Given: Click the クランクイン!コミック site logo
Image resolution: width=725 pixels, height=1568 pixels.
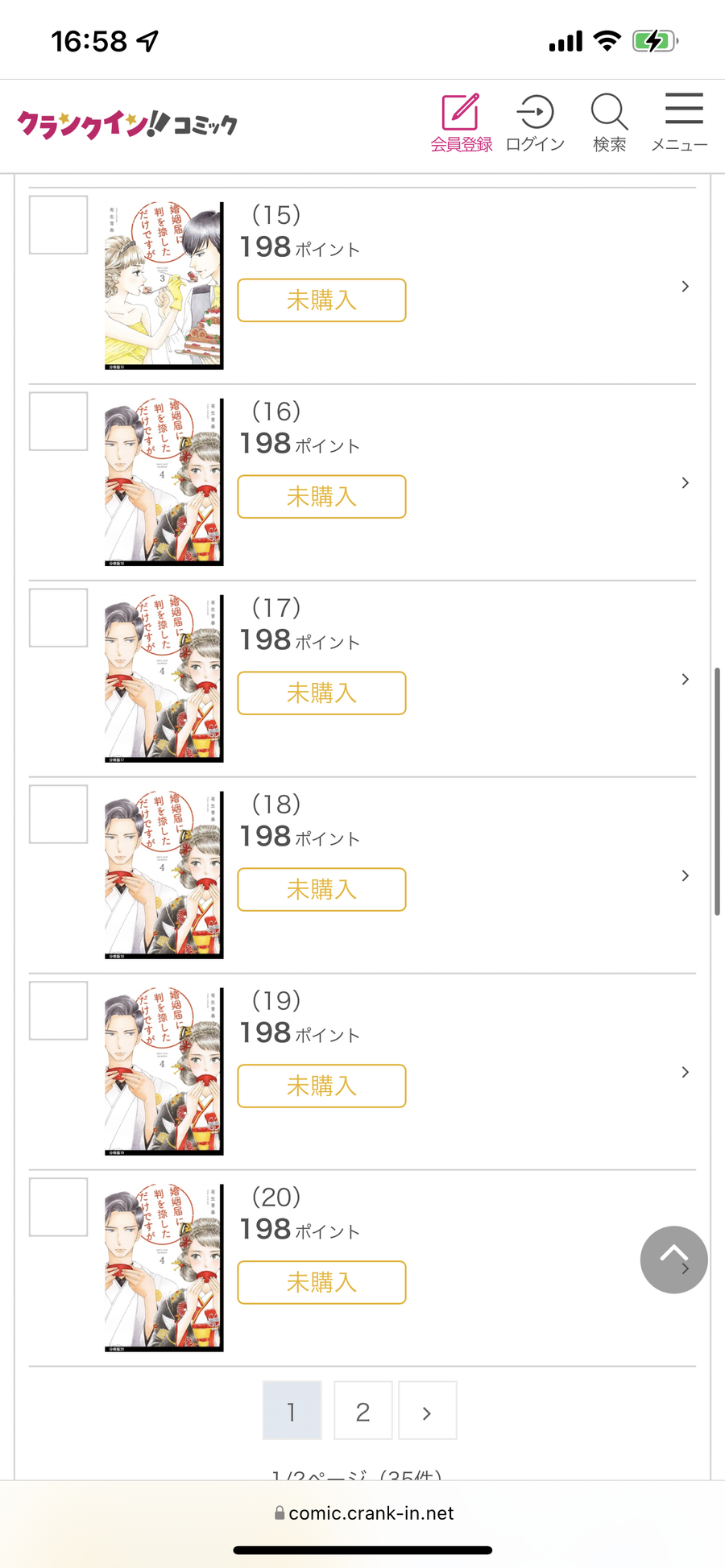Looking at the screenshot, I should tap(127, 124).
